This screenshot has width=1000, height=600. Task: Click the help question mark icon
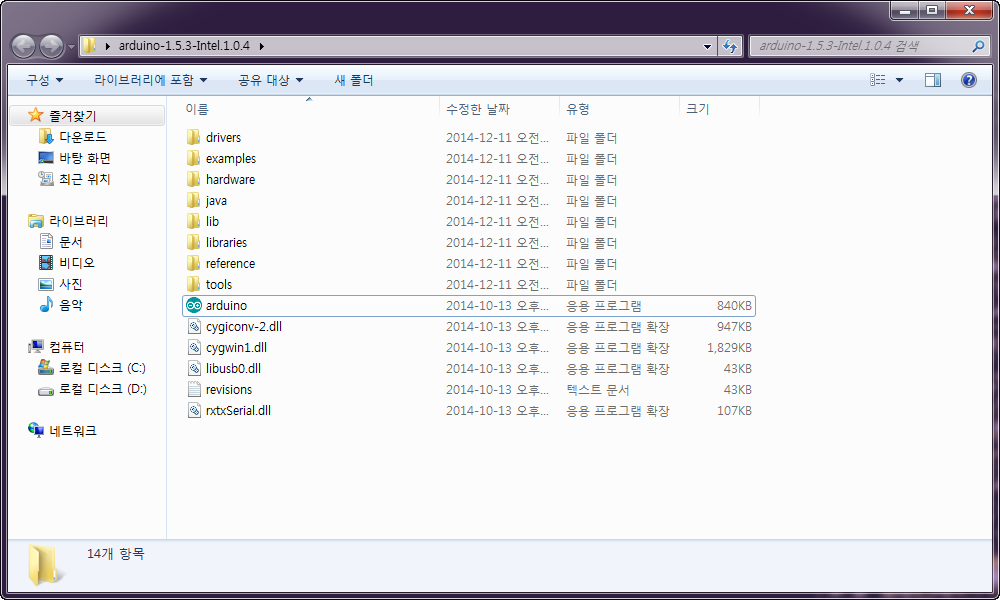click(x=968, y=80)
